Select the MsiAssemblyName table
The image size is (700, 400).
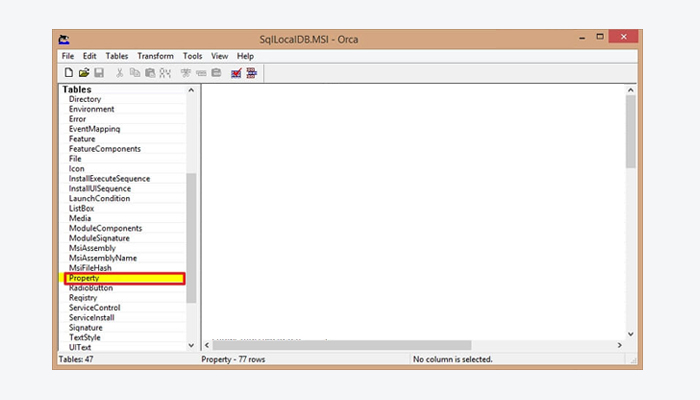point(103,258)
